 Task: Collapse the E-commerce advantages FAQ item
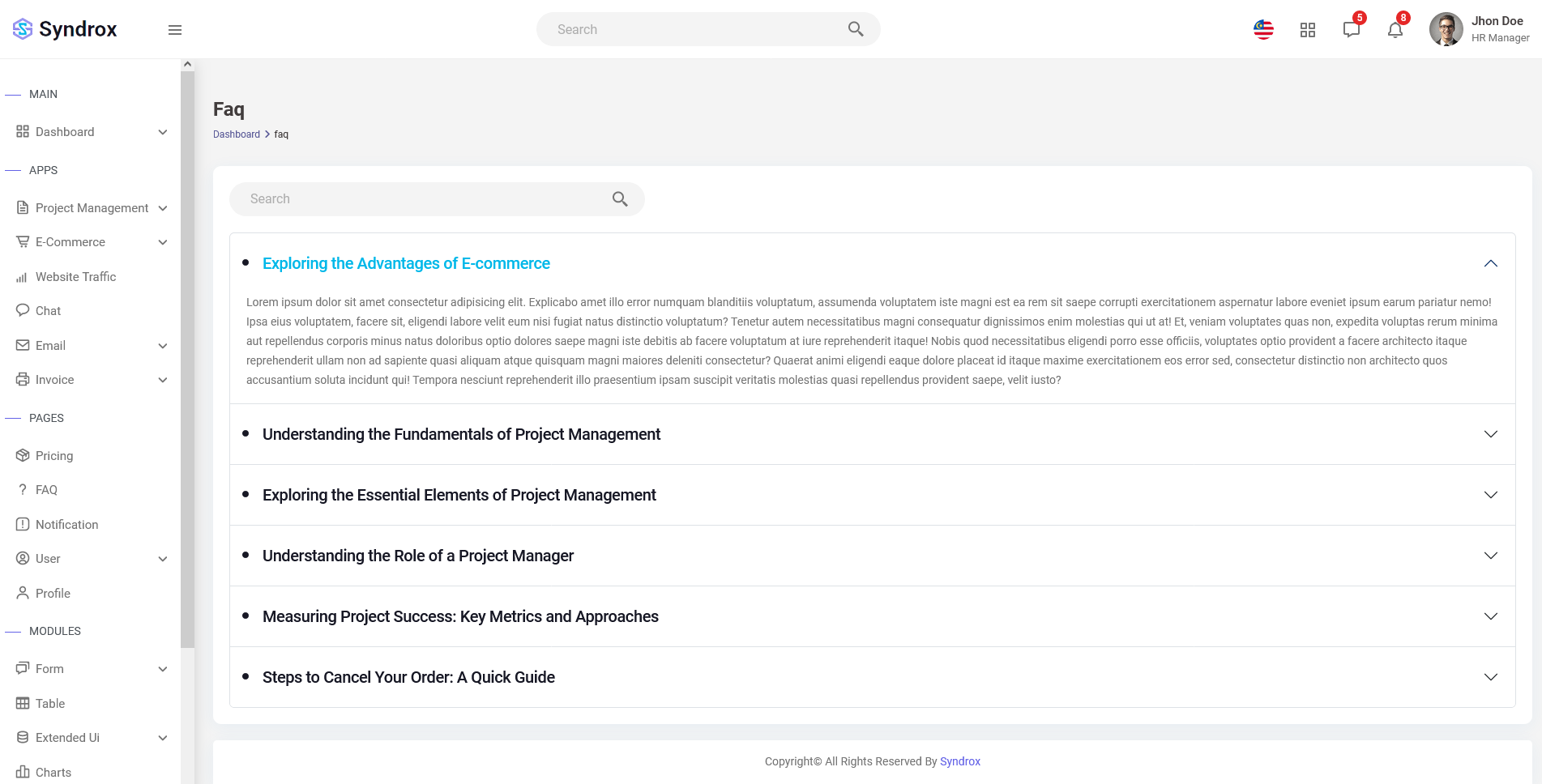point(1490,264)
